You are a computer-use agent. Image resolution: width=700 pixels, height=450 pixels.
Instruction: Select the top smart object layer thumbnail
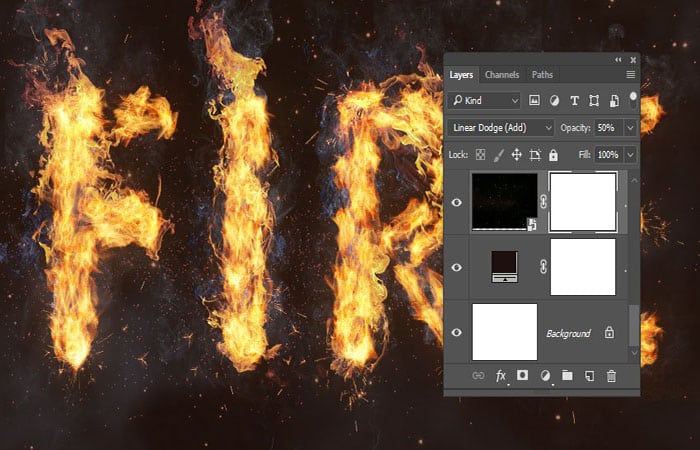click(x=504, y=202)
